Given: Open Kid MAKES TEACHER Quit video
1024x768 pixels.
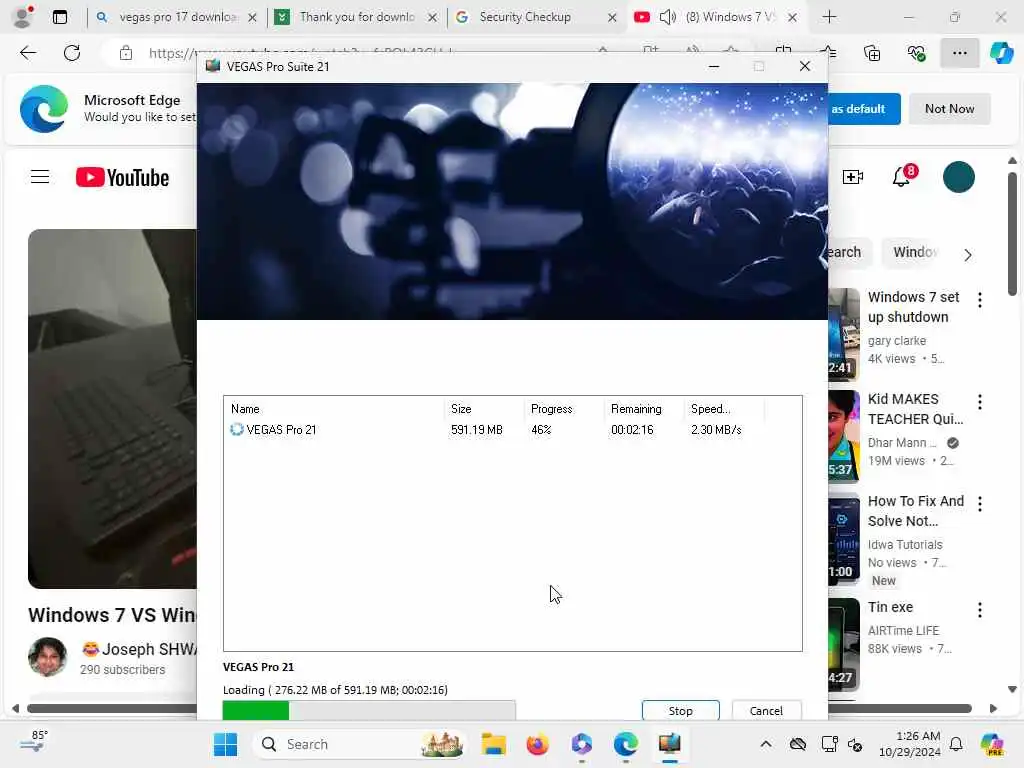Looking at the screenshot, I should pos(915,409).
